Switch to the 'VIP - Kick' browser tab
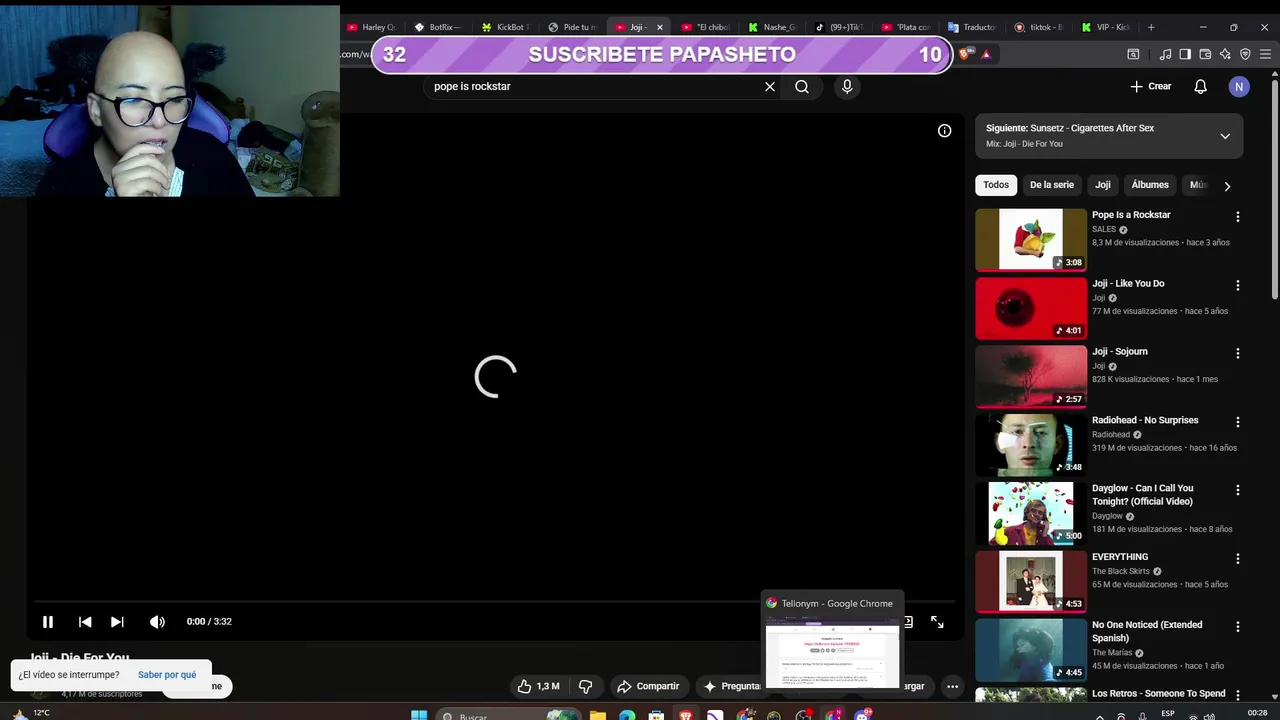The image size is (1280, 720). coord(1108,27)
